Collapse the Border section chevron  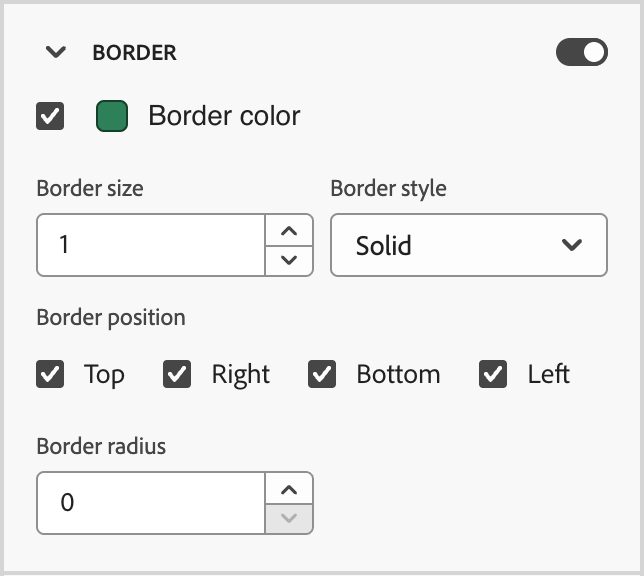56,53
